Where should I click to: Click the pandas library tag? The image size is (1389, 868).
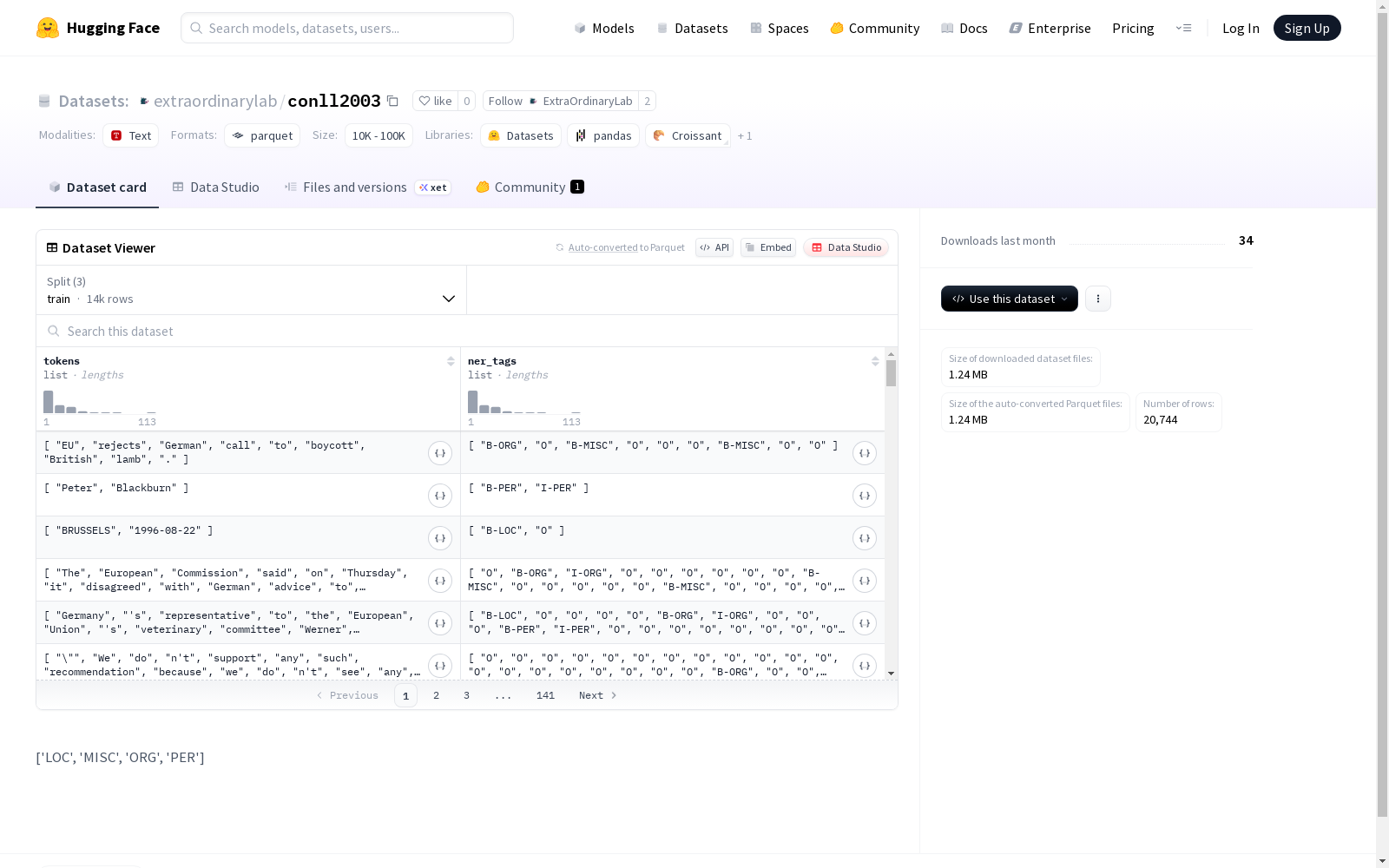(603, 135)
